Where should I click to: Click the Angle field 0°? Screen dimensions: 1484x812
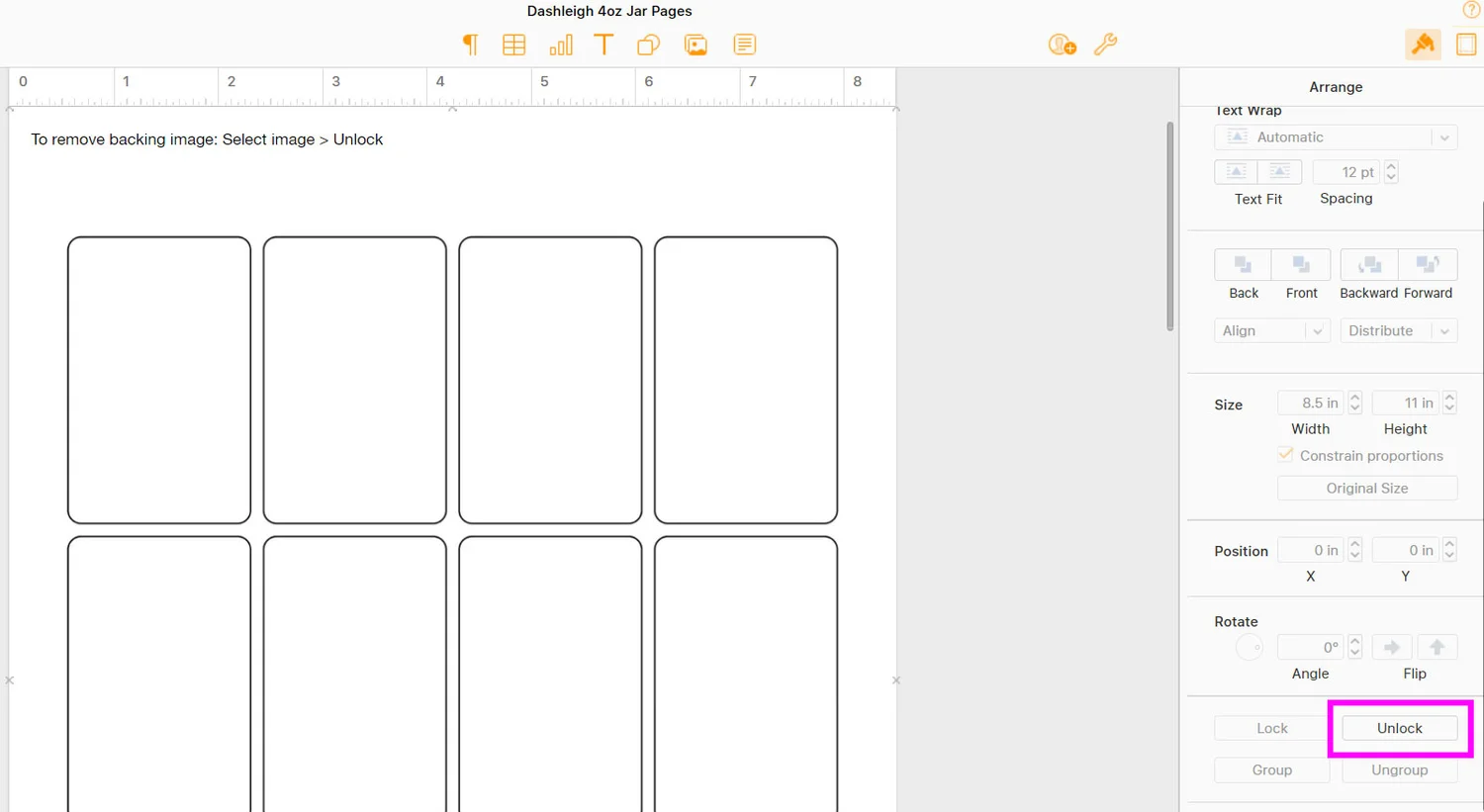tap(1311, 648)
